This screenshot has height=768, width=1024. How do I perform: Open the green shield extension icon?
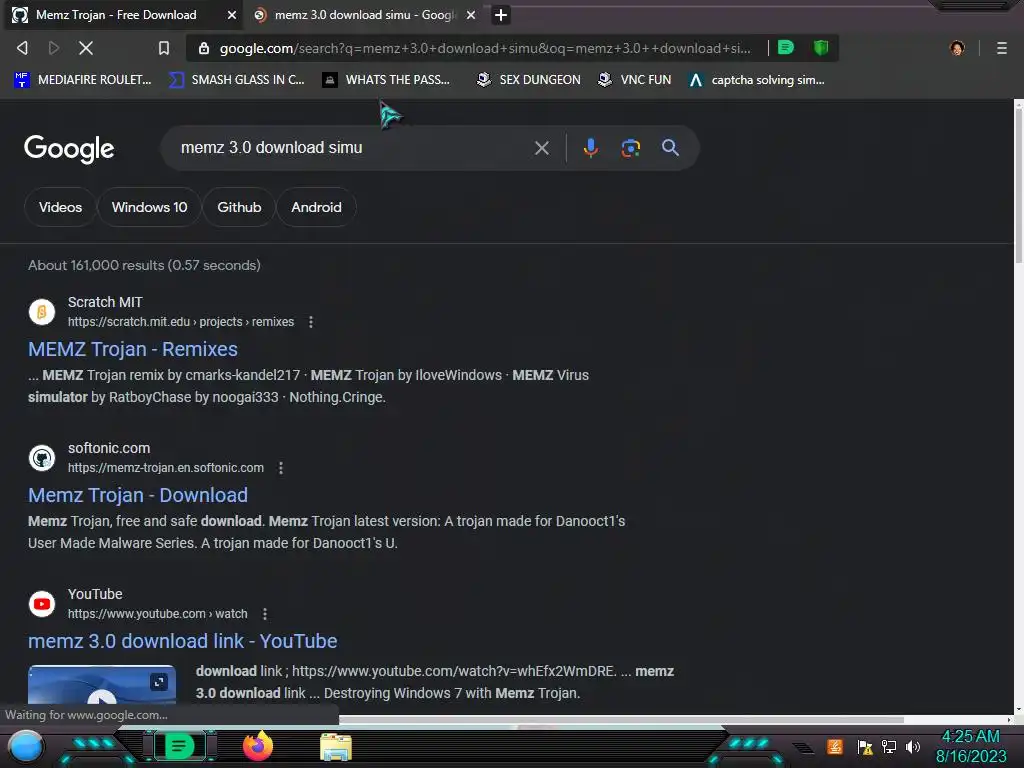coord(821,48)
